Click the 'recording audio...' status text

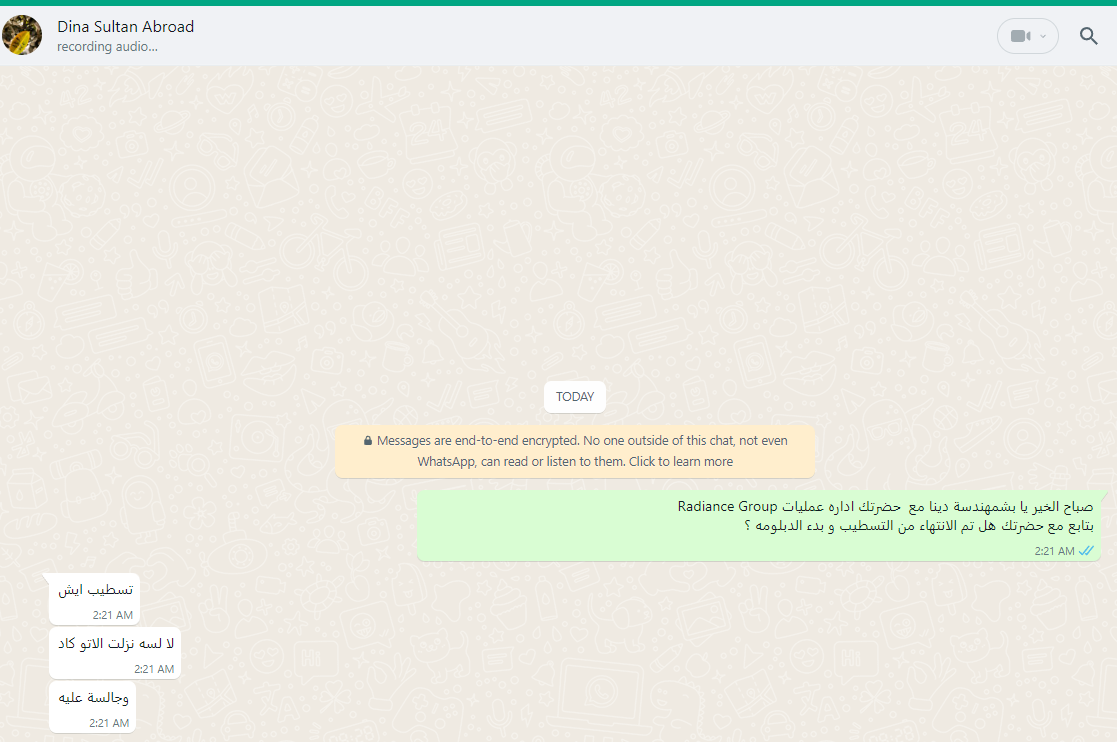108,47
